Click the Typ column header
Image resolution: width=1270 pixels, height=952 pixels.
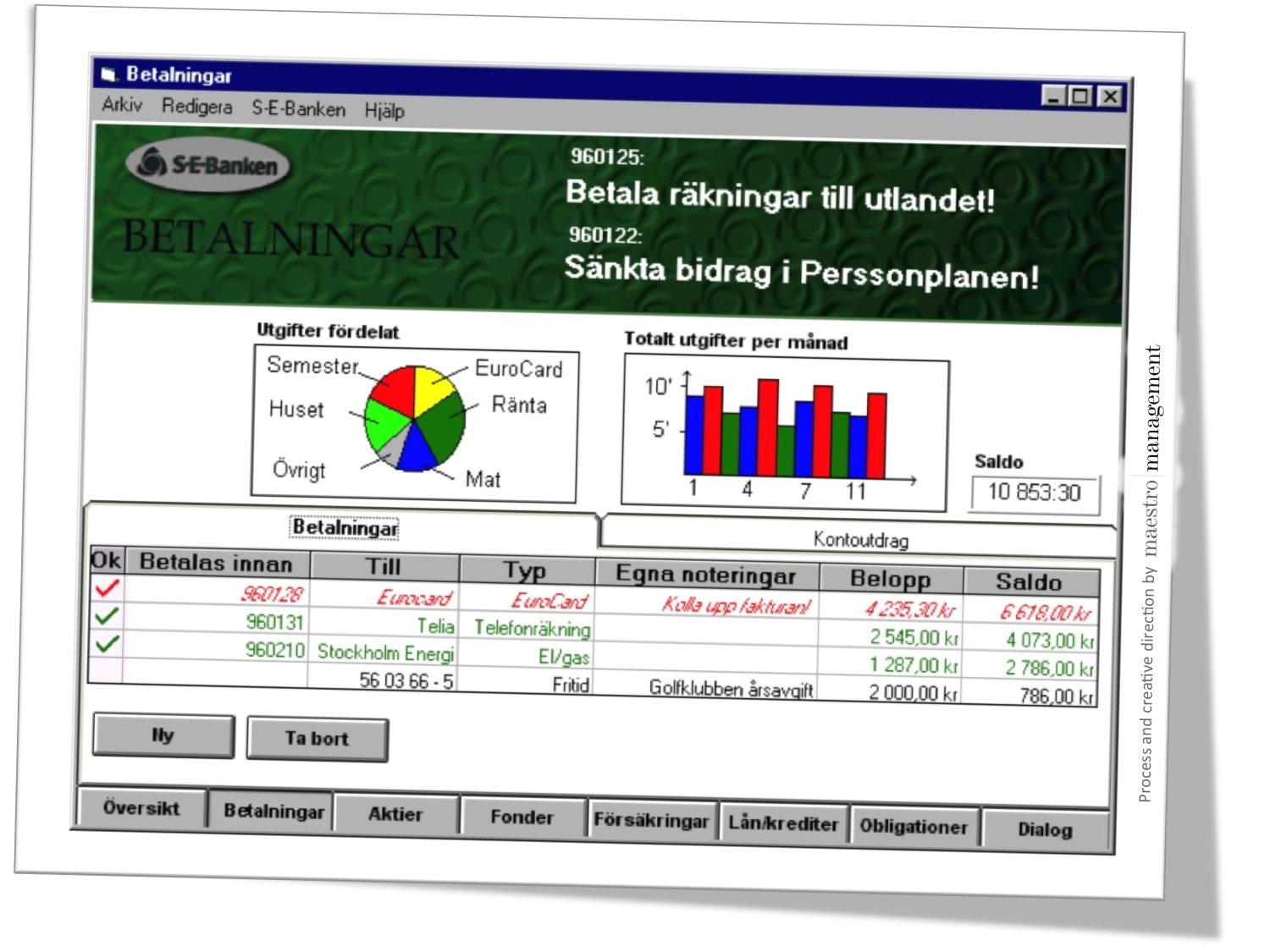(527, 570)
